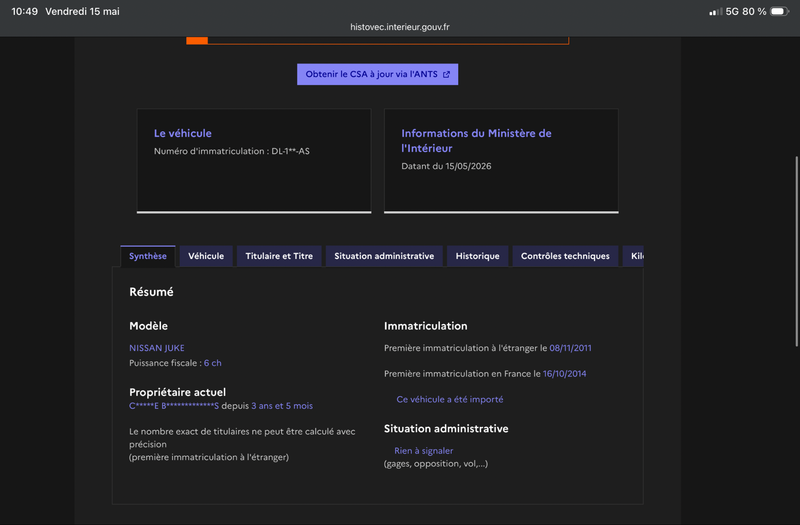This screenshot has width=800, height=525.
Task: Click the date 08/11/2011
Action: click(570, 348)
